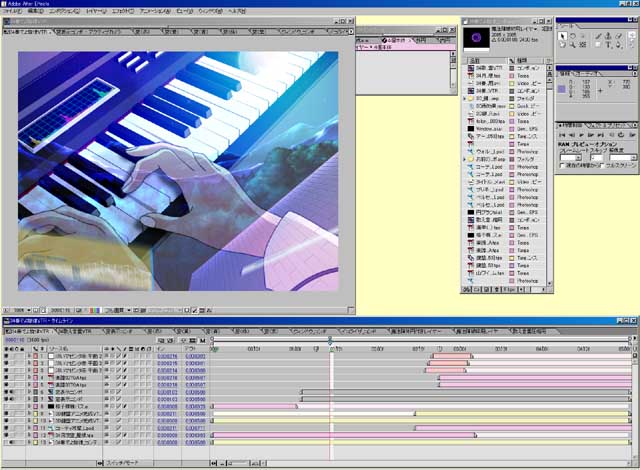Select the Zoom magnifier tool

tap(573, 45)
